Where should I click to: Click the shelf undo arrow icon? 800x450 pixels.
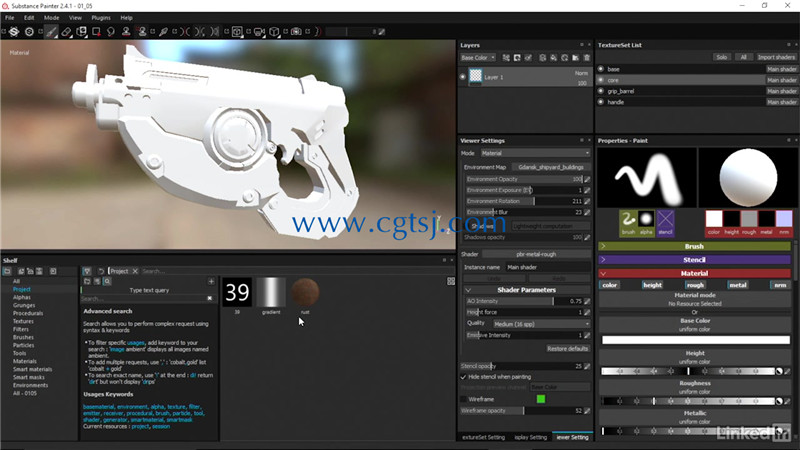point(101,271)
